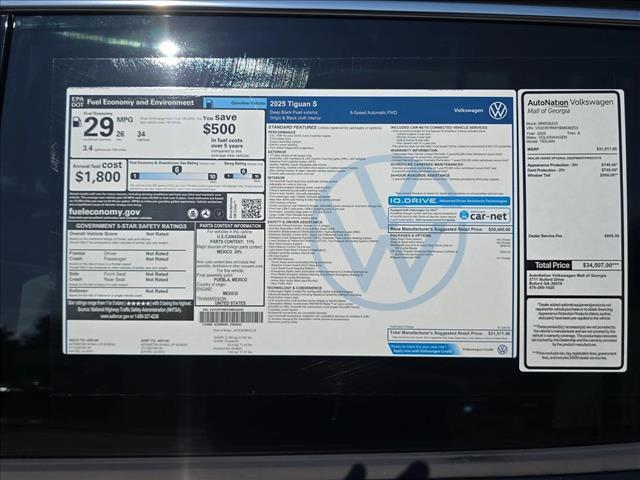This screenshot has height=480, width=640.
Task: Click the Volkswagen logo in sticker header
Action: tap(497, 110)
